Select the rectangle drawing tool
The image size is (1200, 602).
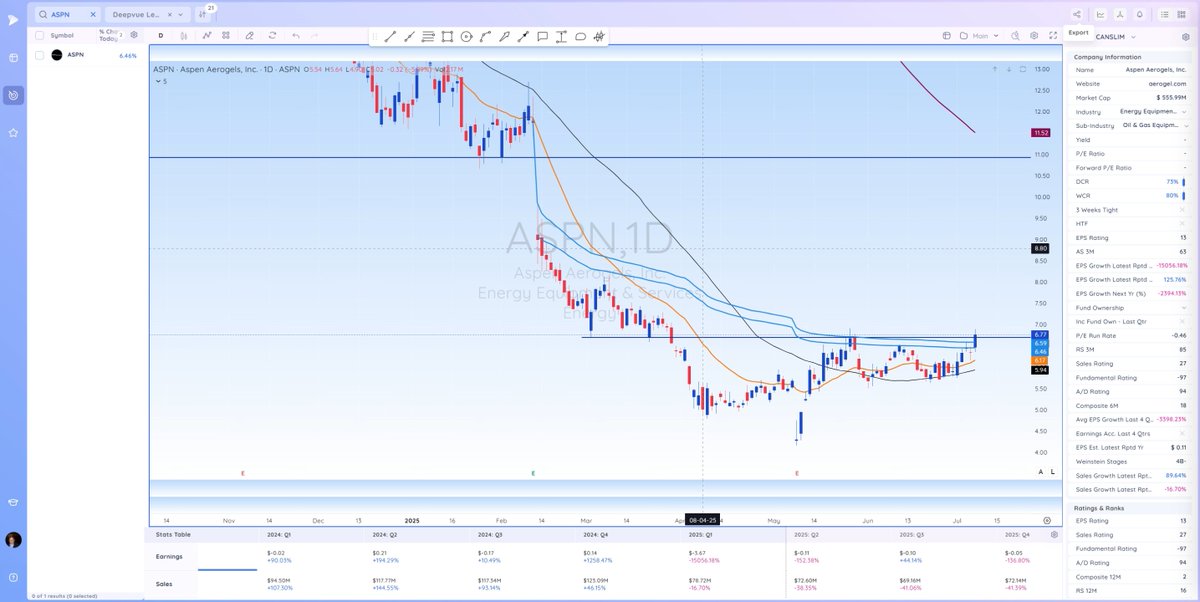(447, 36)
